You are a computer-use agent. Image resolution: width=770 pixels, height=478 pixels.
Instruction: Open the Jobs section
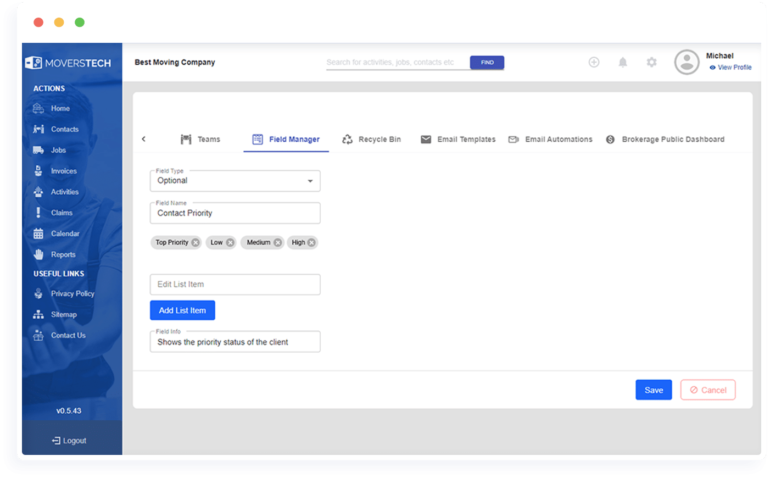click(58, 150)
